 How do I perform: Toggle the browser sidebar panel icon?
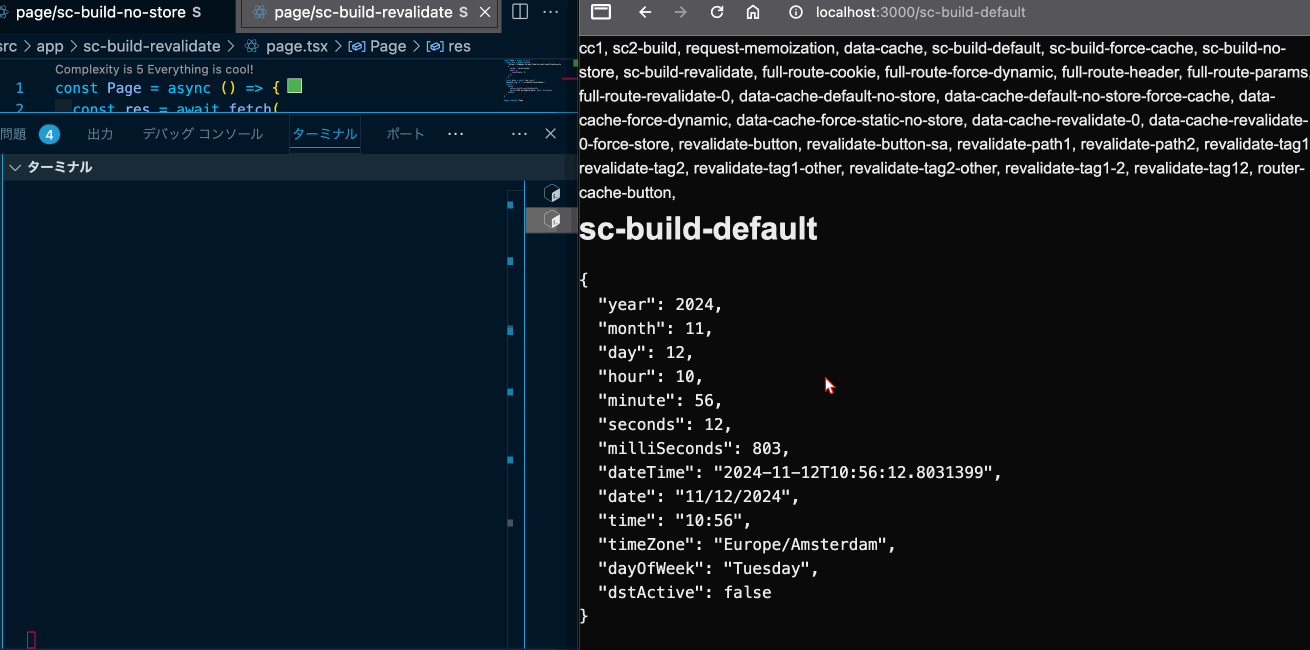click(x=601, y=12)
